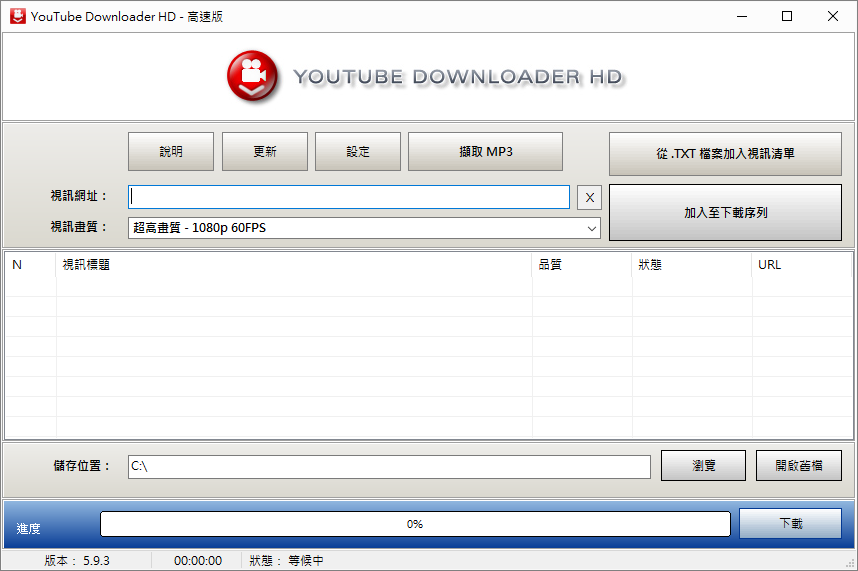Select the URL column header
The width and height of the screenshot is (858, 571).
(x=800, y=265)
